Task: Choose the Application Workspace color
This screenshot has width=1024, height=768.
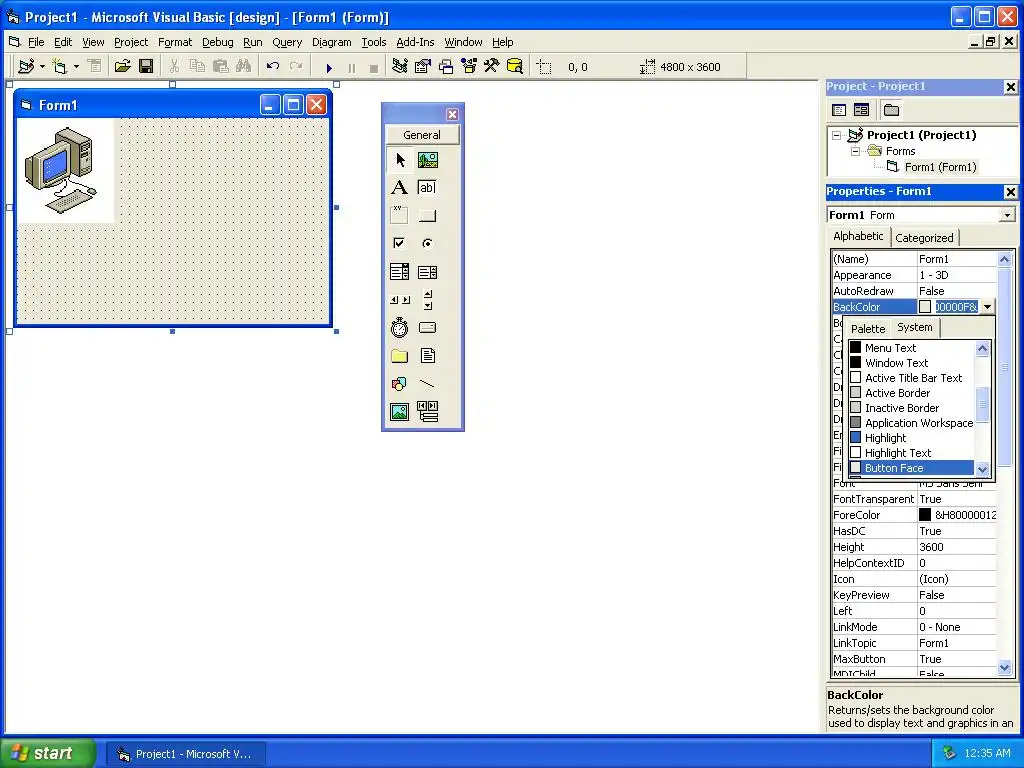Action: (x=912, y=423)
